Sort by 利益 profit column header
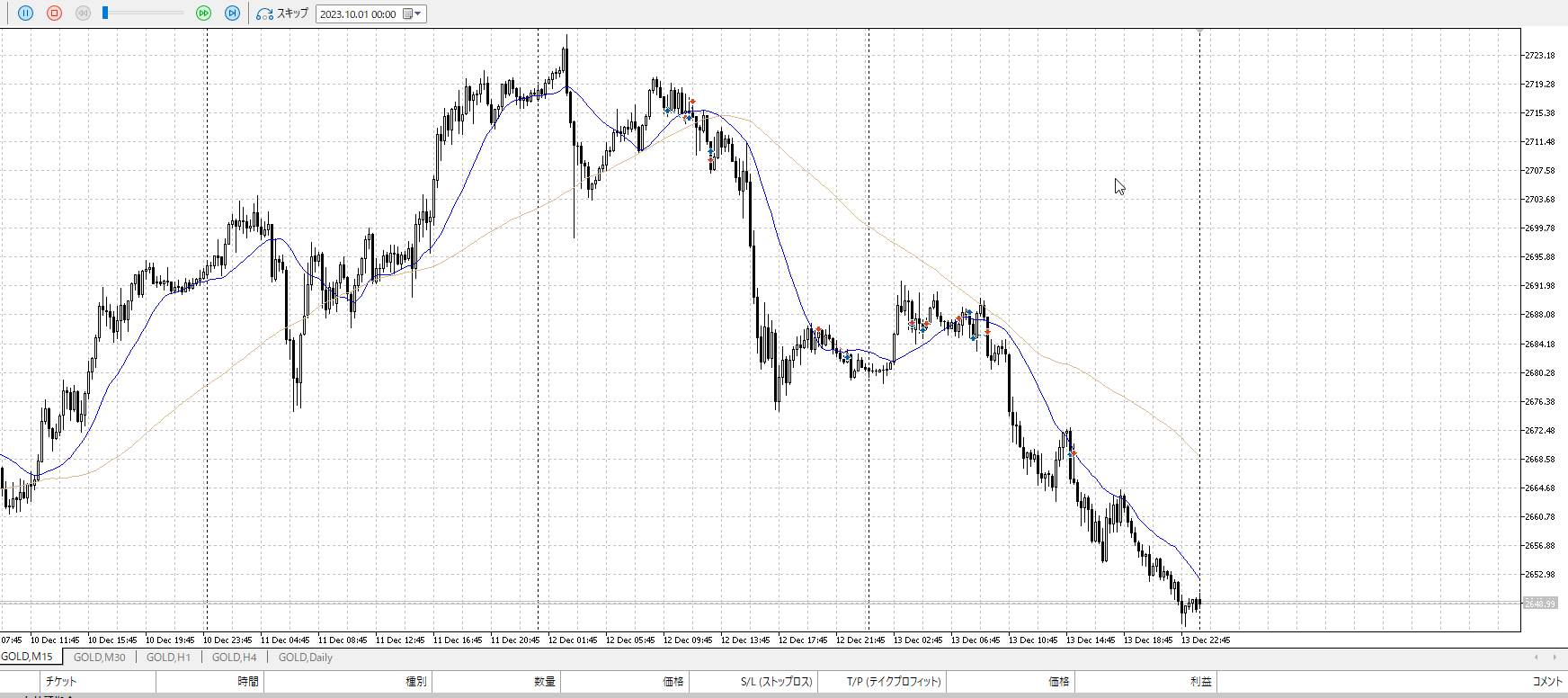 coord(1200,682)
